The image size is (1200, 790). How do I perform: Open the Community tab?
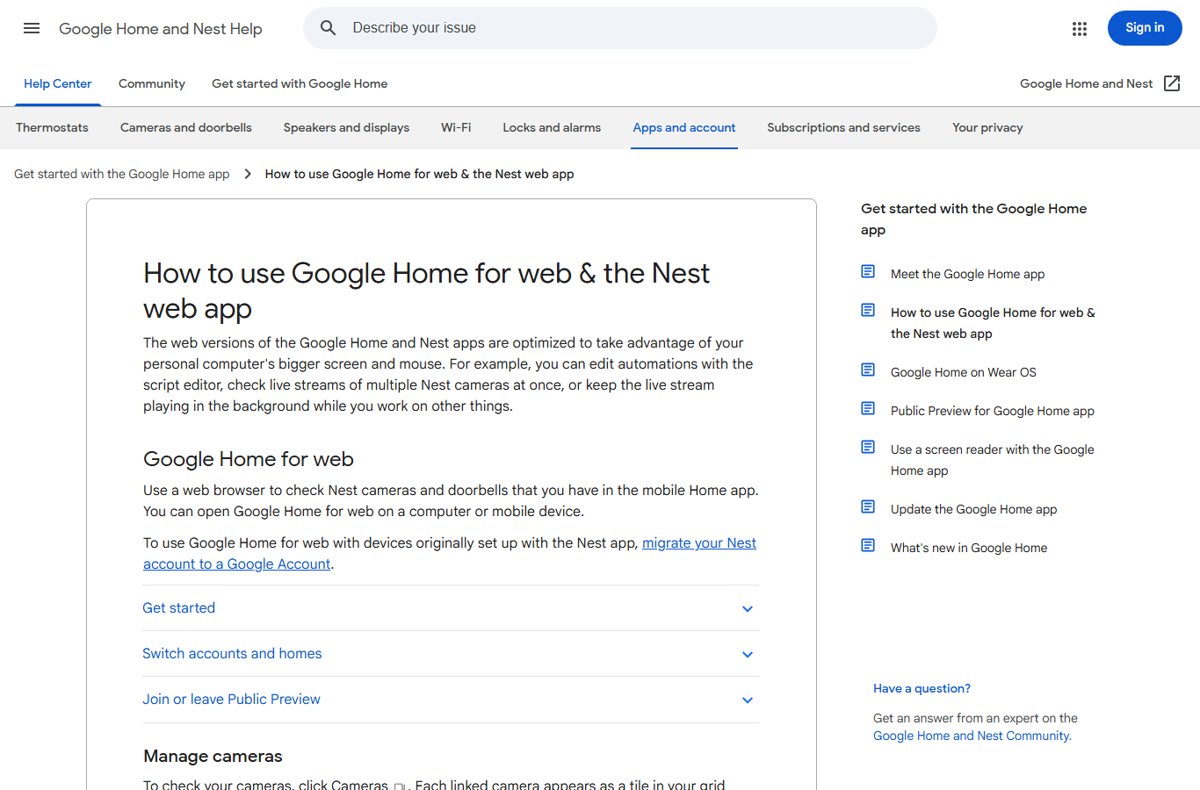[152, 84]
